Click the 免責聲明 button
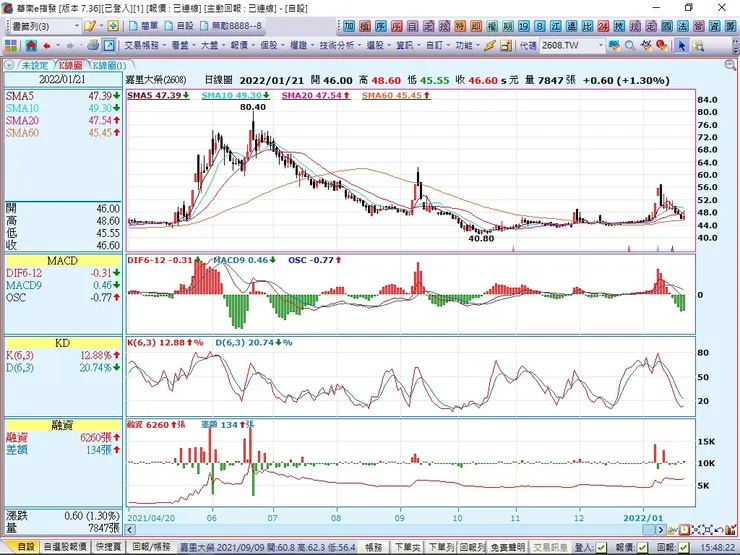This screenshot has width=740, height=555. tap(507, 547)
